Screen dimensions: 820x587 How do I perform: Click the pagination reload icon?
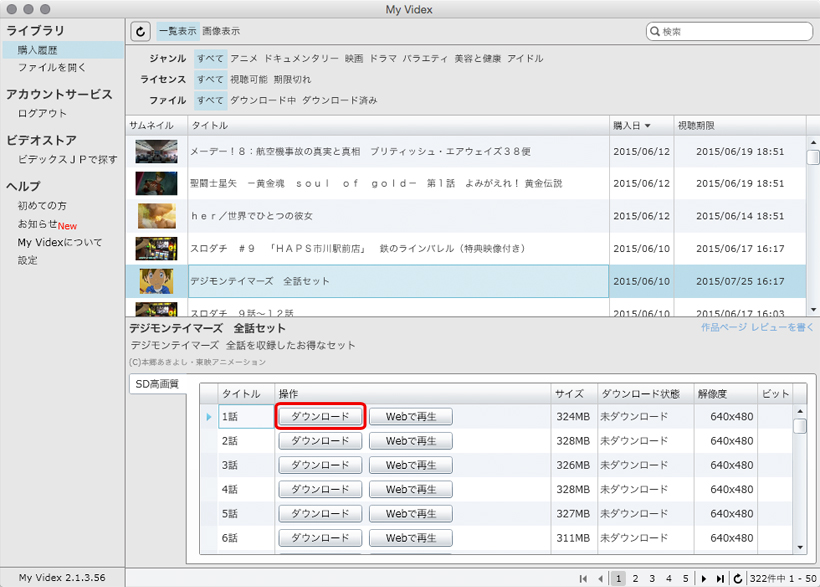(x=737, y=578)
